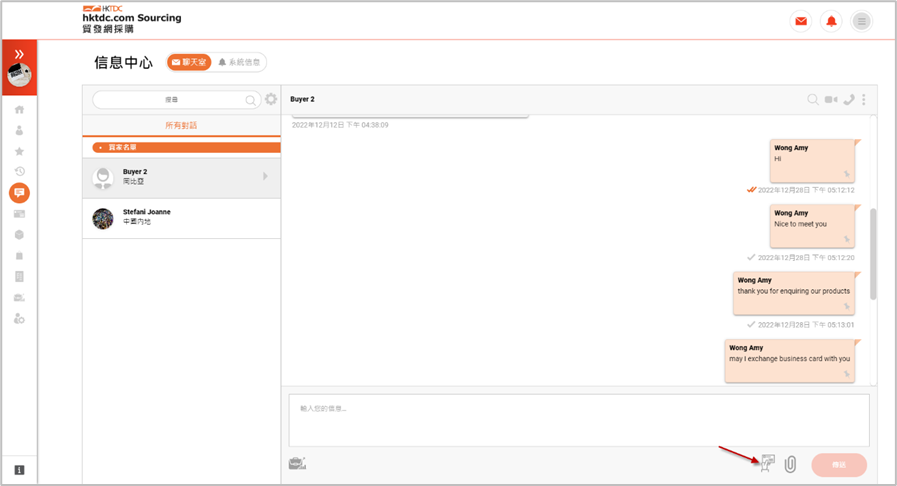This screenshot has width=897, height=486.
Task: Click the paperclip attach file icon
Action: (x=790, y=464)
